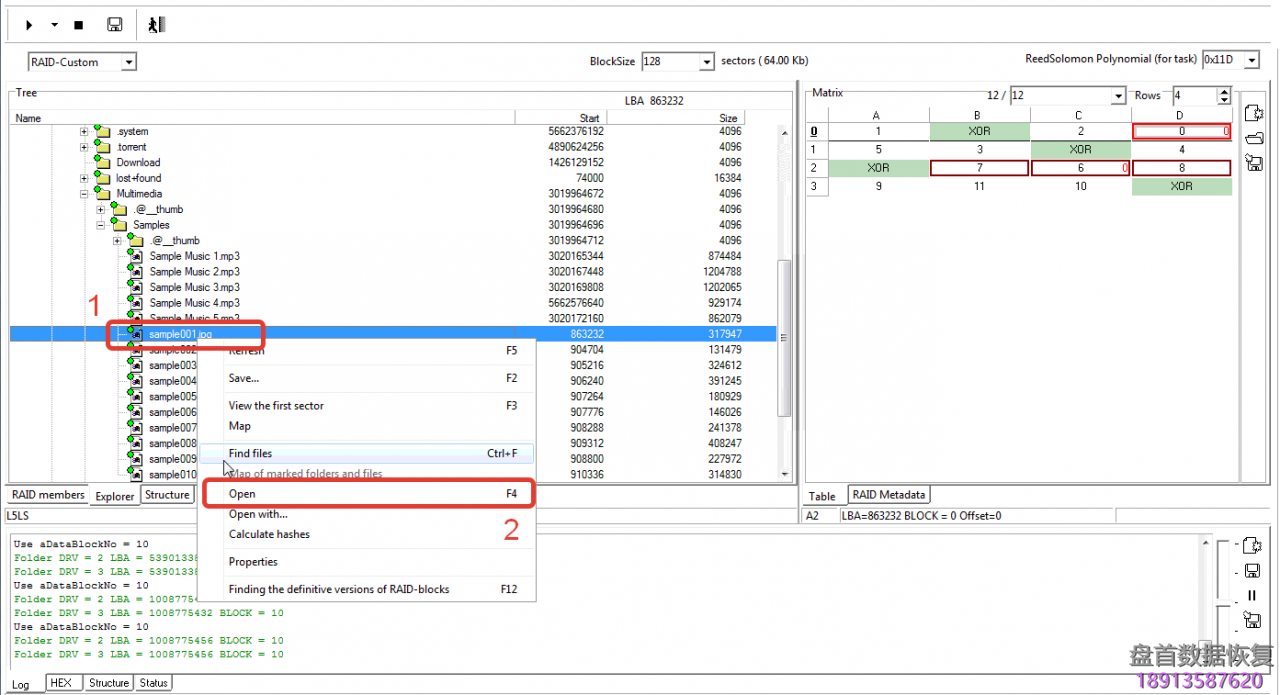Switch to the RAID members tab

tap(47, 494)
